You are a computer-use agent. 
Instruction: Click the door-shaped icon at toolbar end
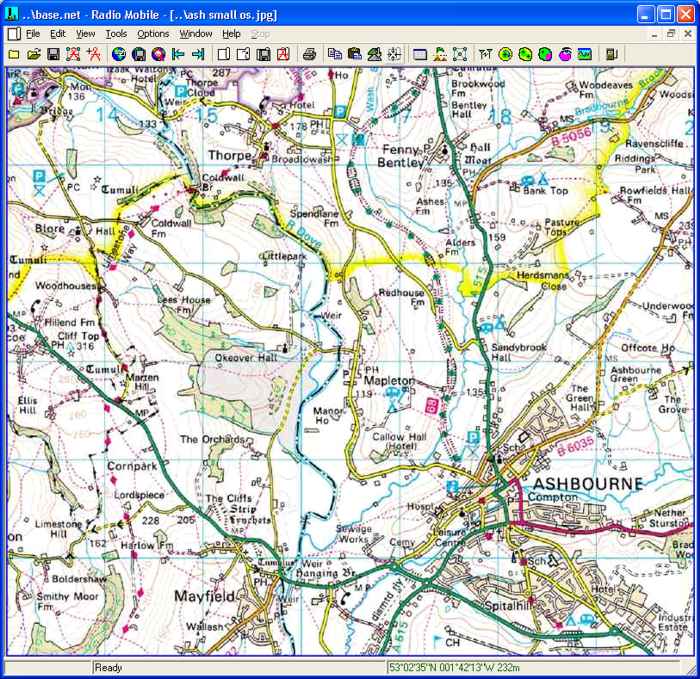(611, 54)
